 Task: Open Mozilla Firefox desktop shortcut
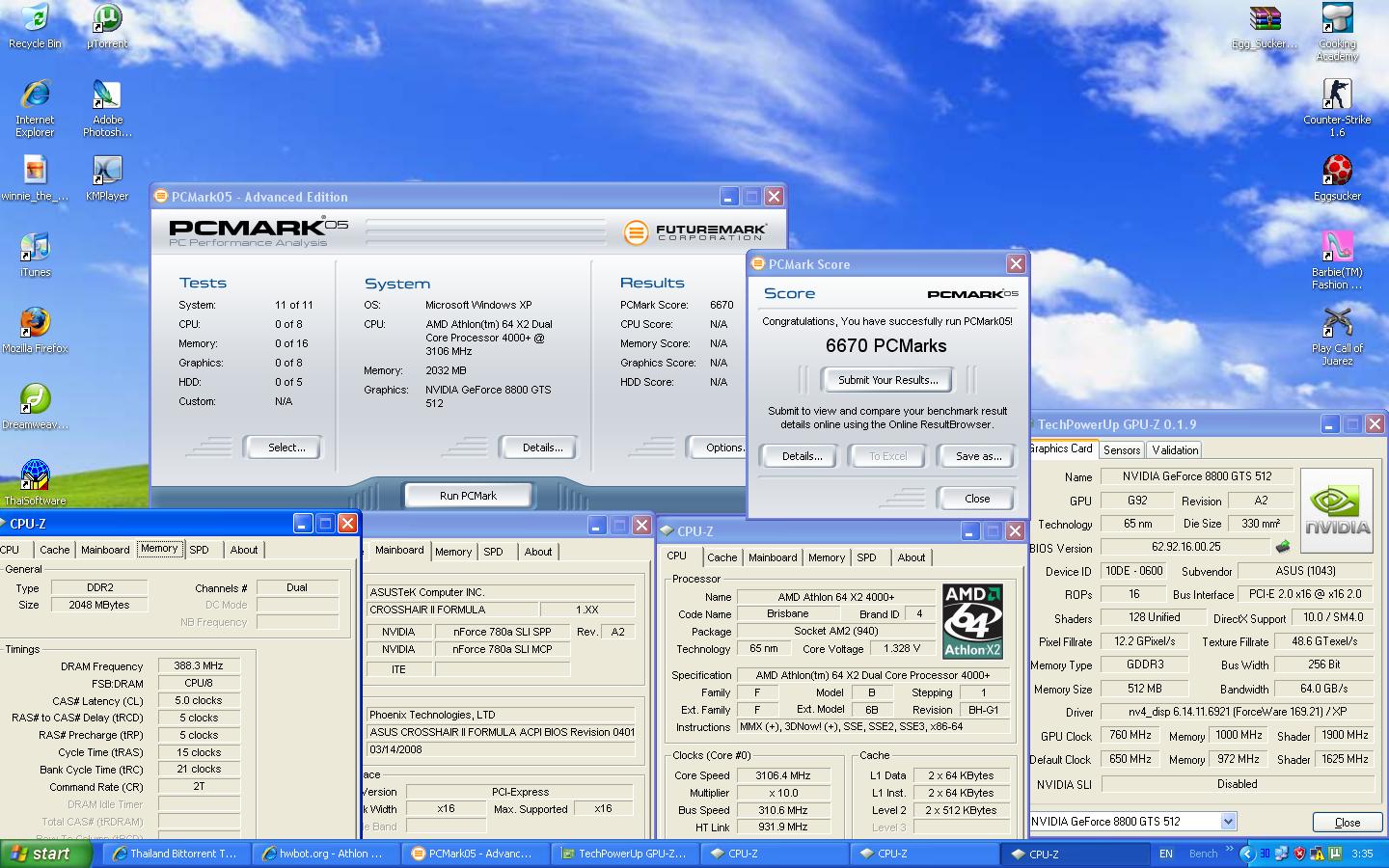click(35, 331)
